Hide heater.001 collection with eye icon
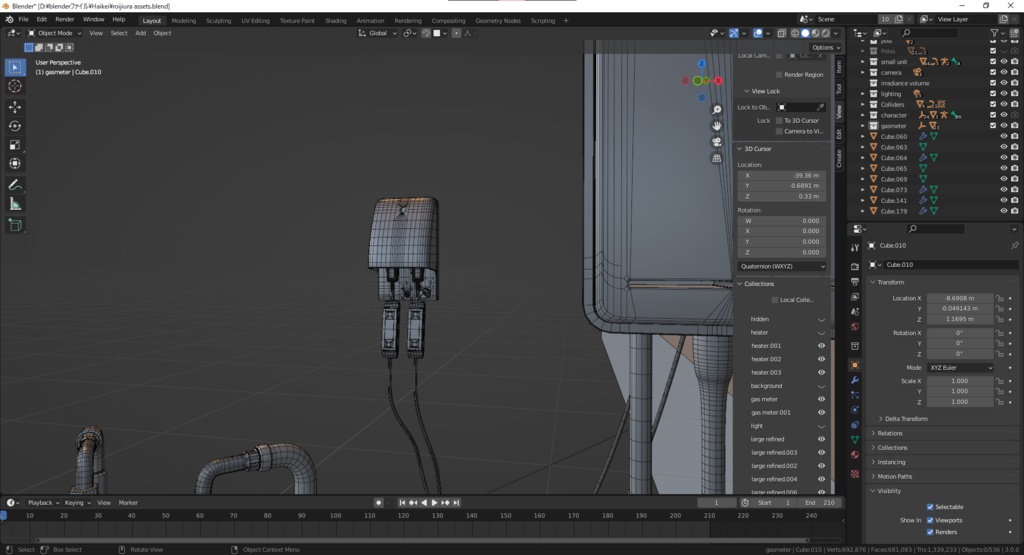This screenshot has width=1024, height=555. tap(822, 346)
